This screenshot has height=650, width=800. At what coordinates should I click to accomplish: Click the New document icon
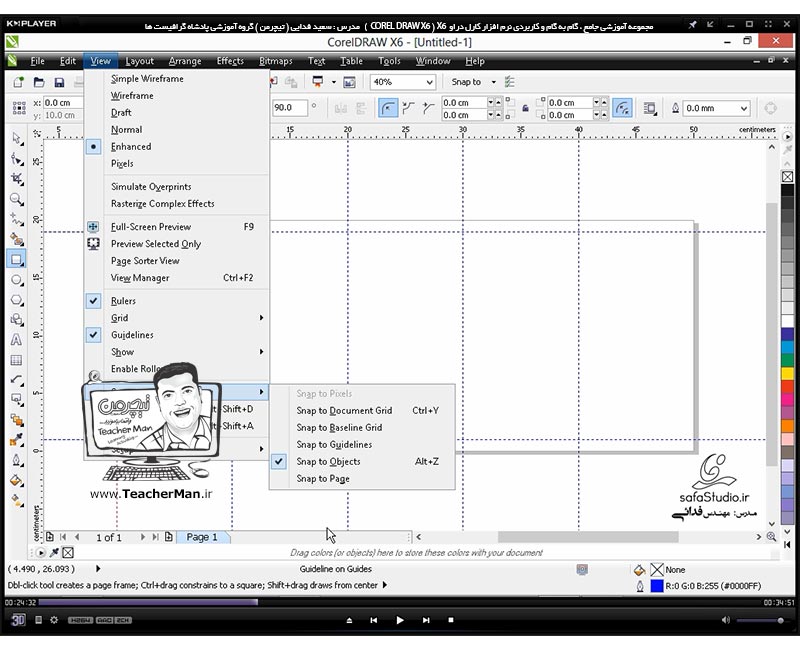(x=18, y=82)
